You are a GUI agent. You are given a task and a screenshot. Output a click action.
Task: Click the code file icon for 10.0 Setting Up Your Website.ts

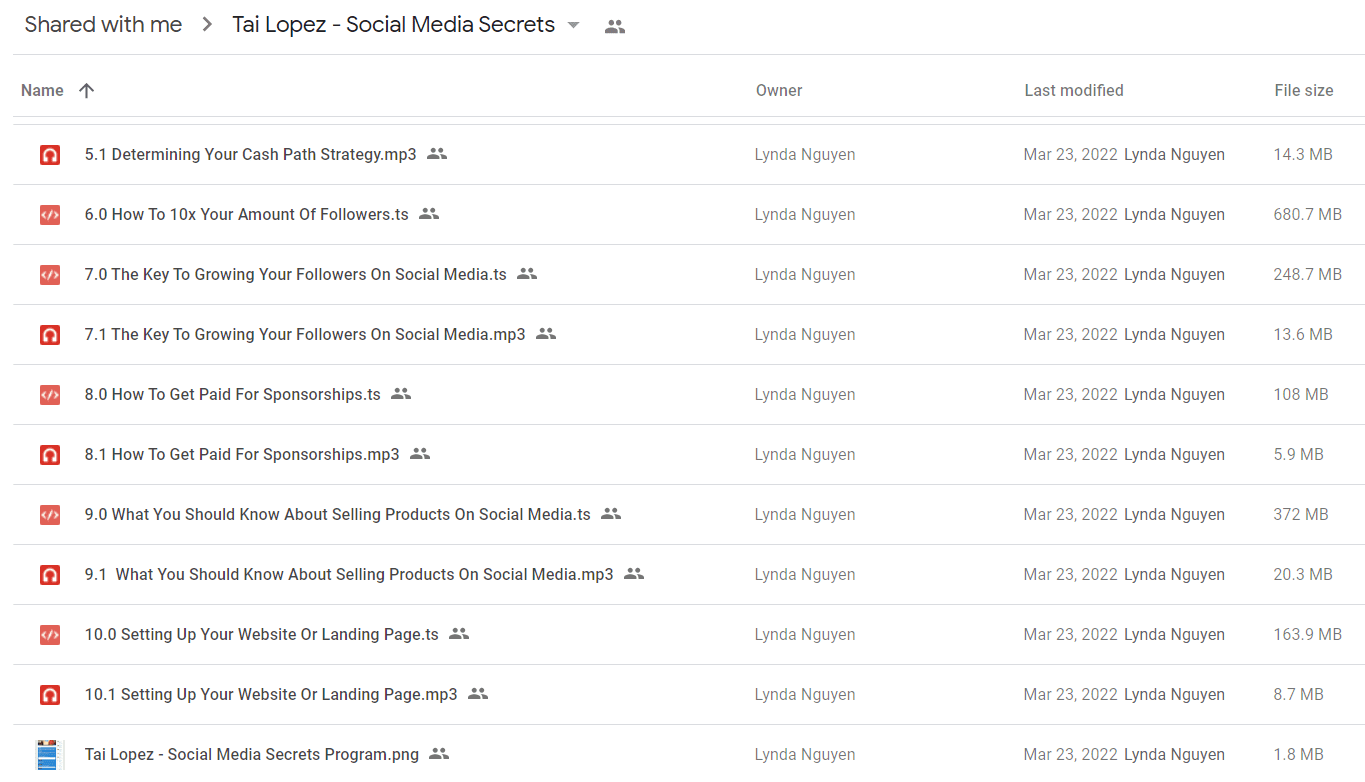(49, 634)
